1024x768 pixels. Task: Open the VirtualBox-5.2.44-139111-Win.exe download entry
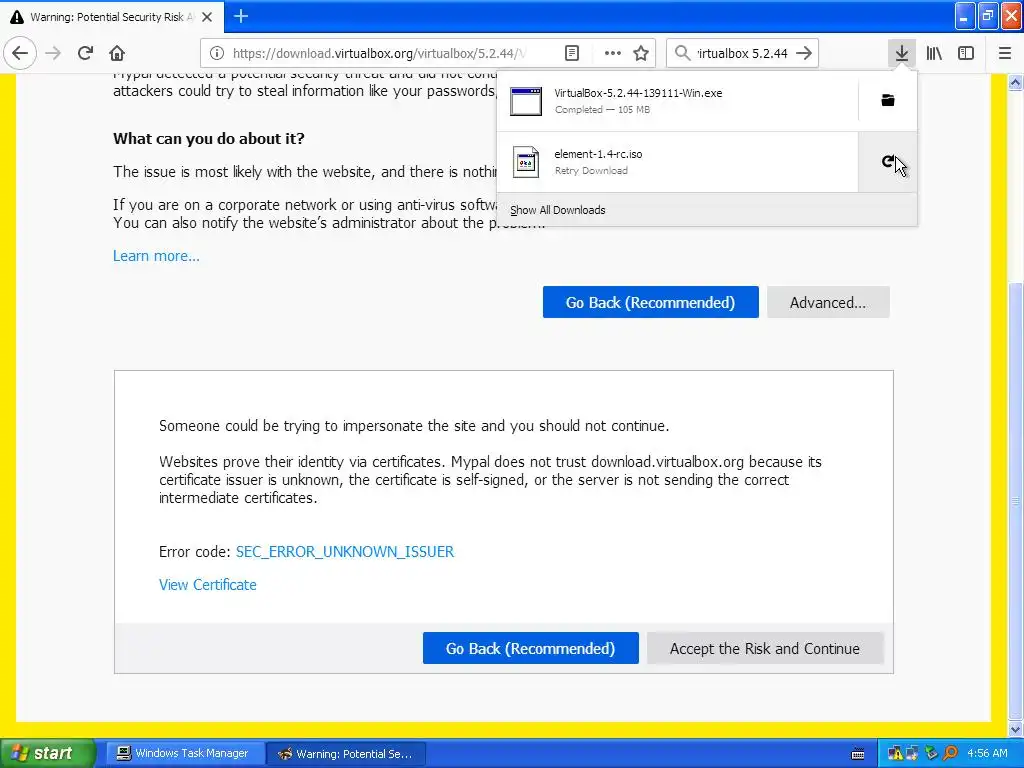677,101
